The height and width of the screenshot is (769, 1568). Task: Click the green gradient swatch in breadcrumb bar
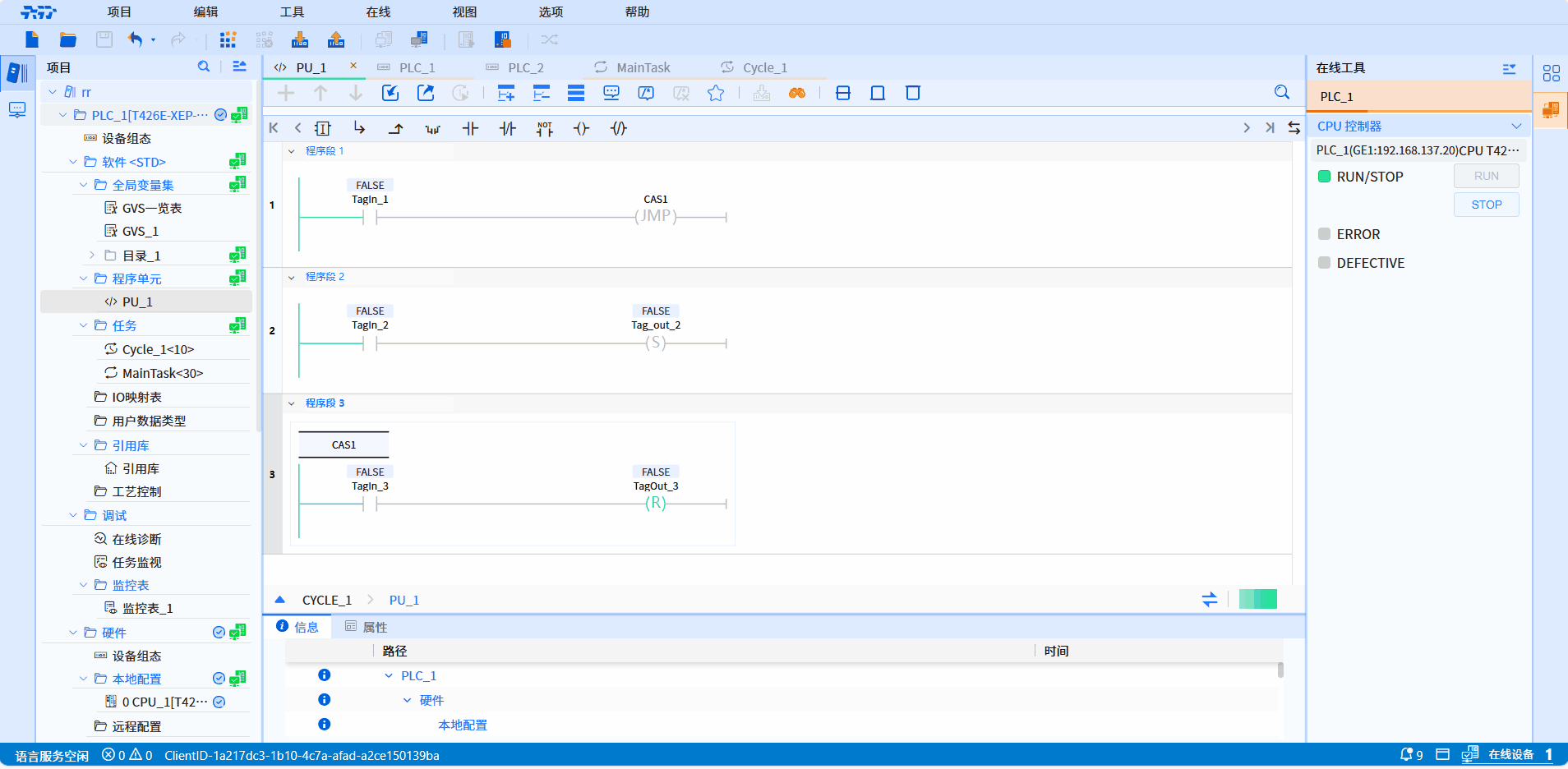(x=1257, y=599)
